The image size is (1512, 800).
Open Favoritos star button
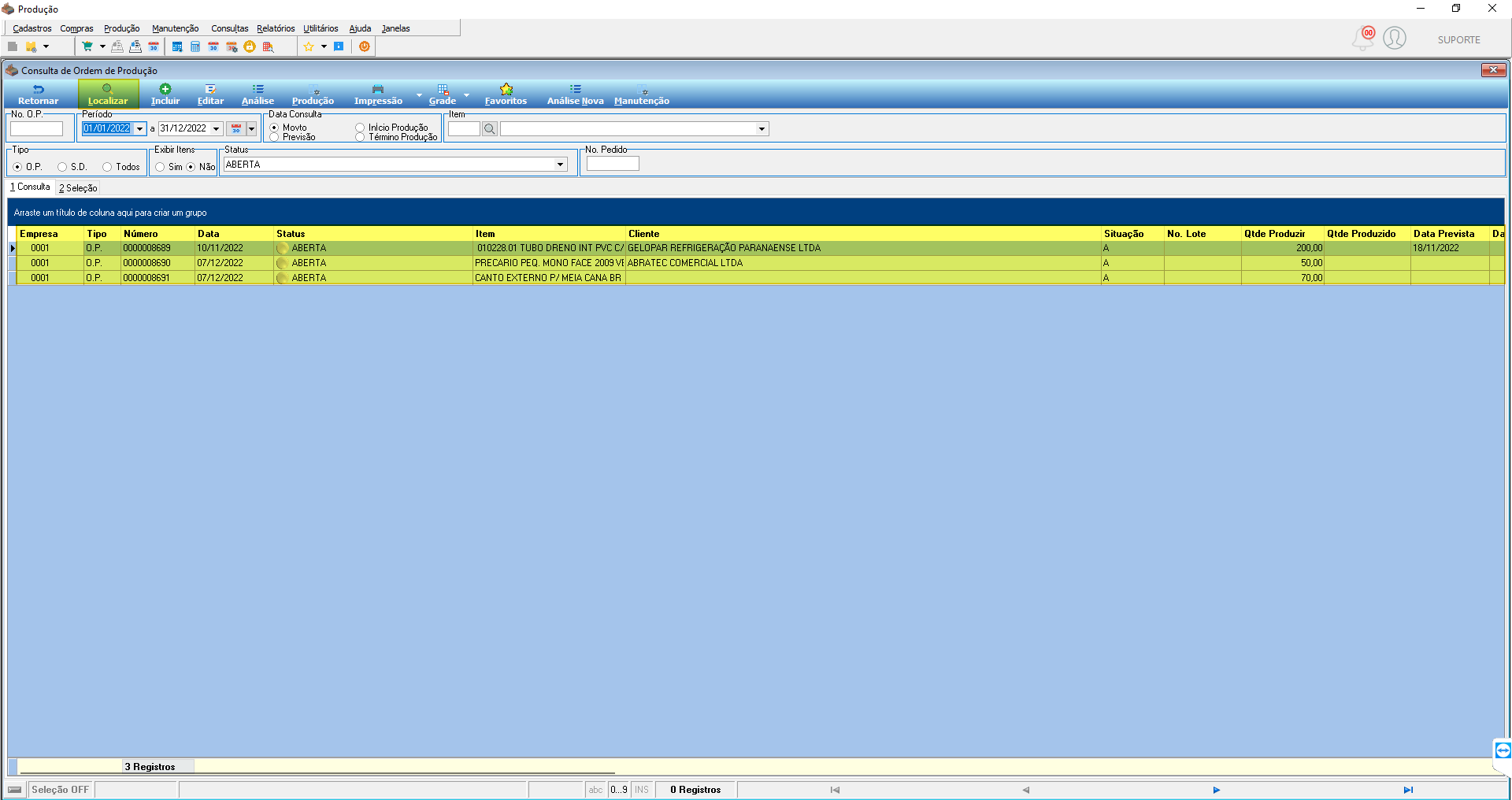point(506,94)
